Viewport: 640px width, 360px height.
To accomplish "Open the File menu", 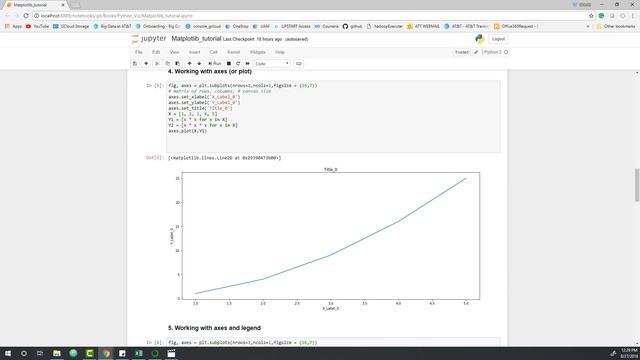I will [x=139, y=52].
